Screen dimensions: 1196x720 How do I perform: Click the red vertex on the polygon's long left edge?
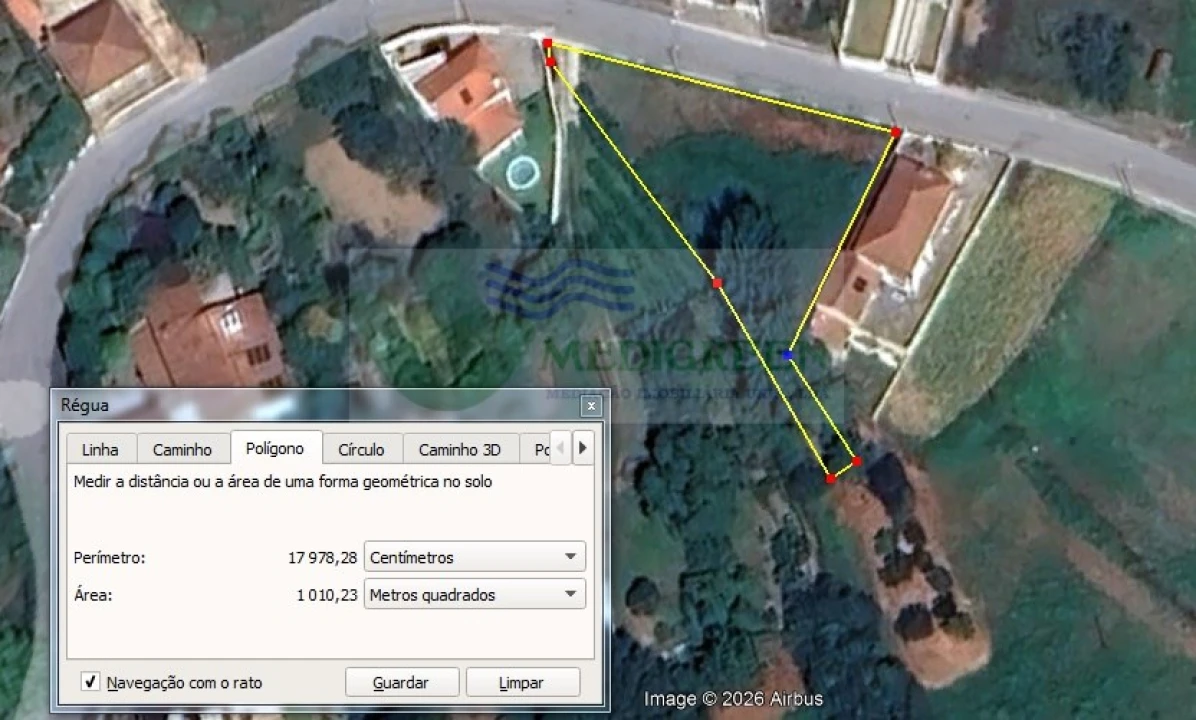pyautogui.click(x=717, y=283)
